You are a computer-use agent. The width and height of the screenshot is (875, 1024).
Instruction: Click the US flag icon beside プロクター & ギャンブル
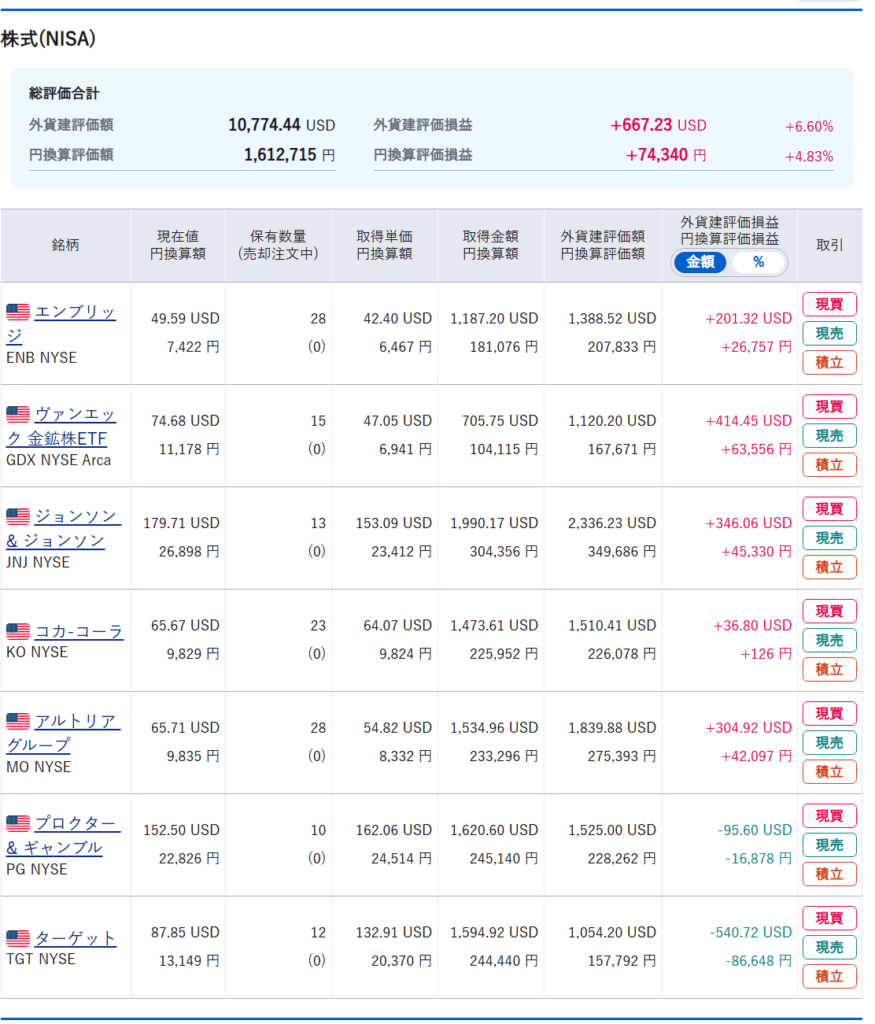coord(18,824)
